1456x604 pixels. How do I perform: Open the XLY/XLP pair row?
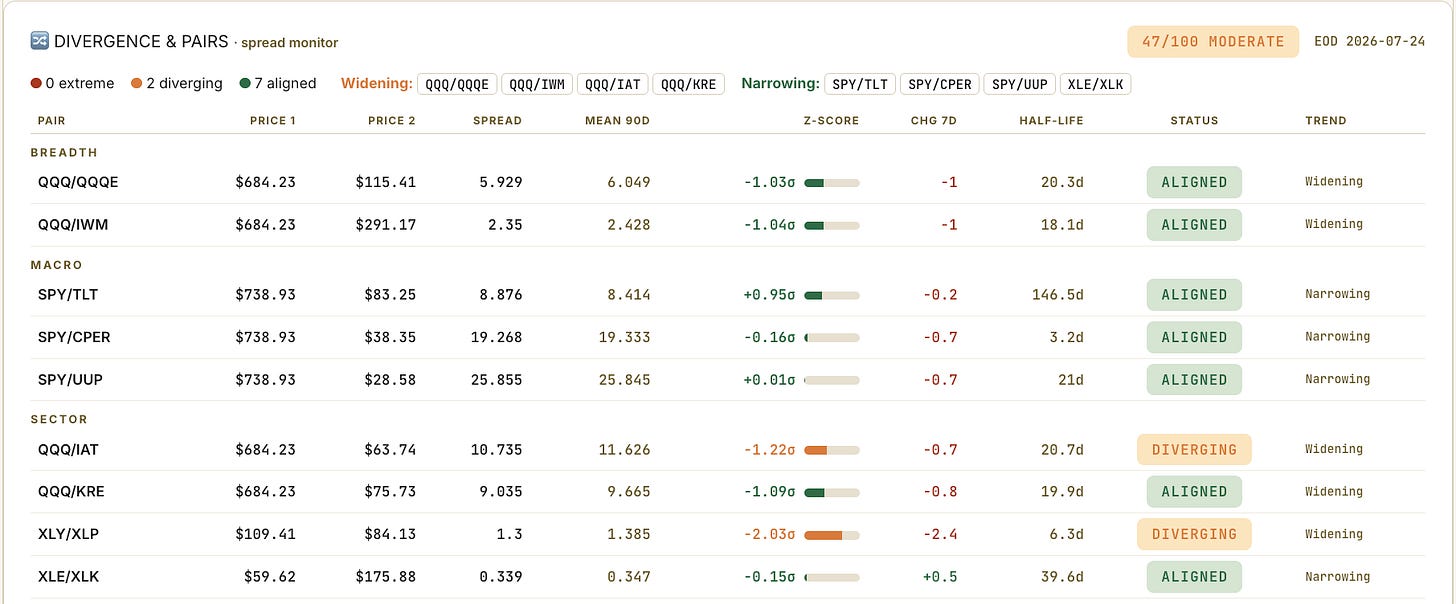click(728, 534)
